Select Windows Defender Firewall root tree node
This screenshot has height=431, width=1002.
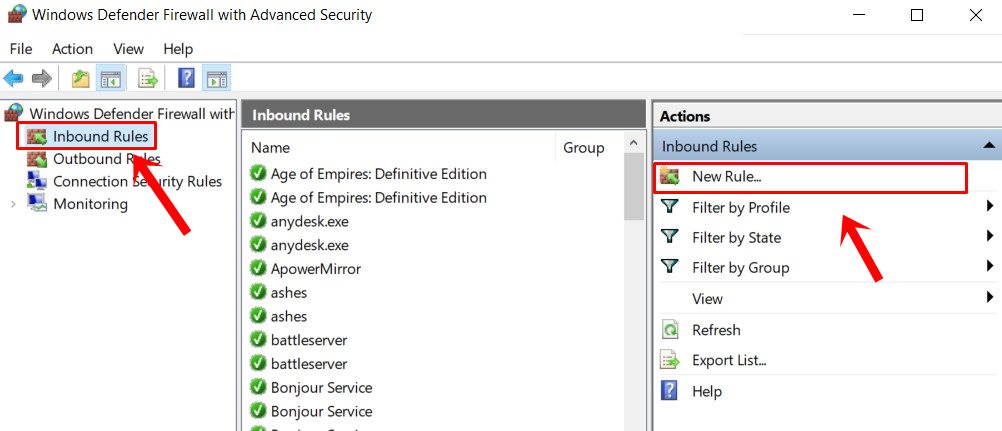click(132, 114)
